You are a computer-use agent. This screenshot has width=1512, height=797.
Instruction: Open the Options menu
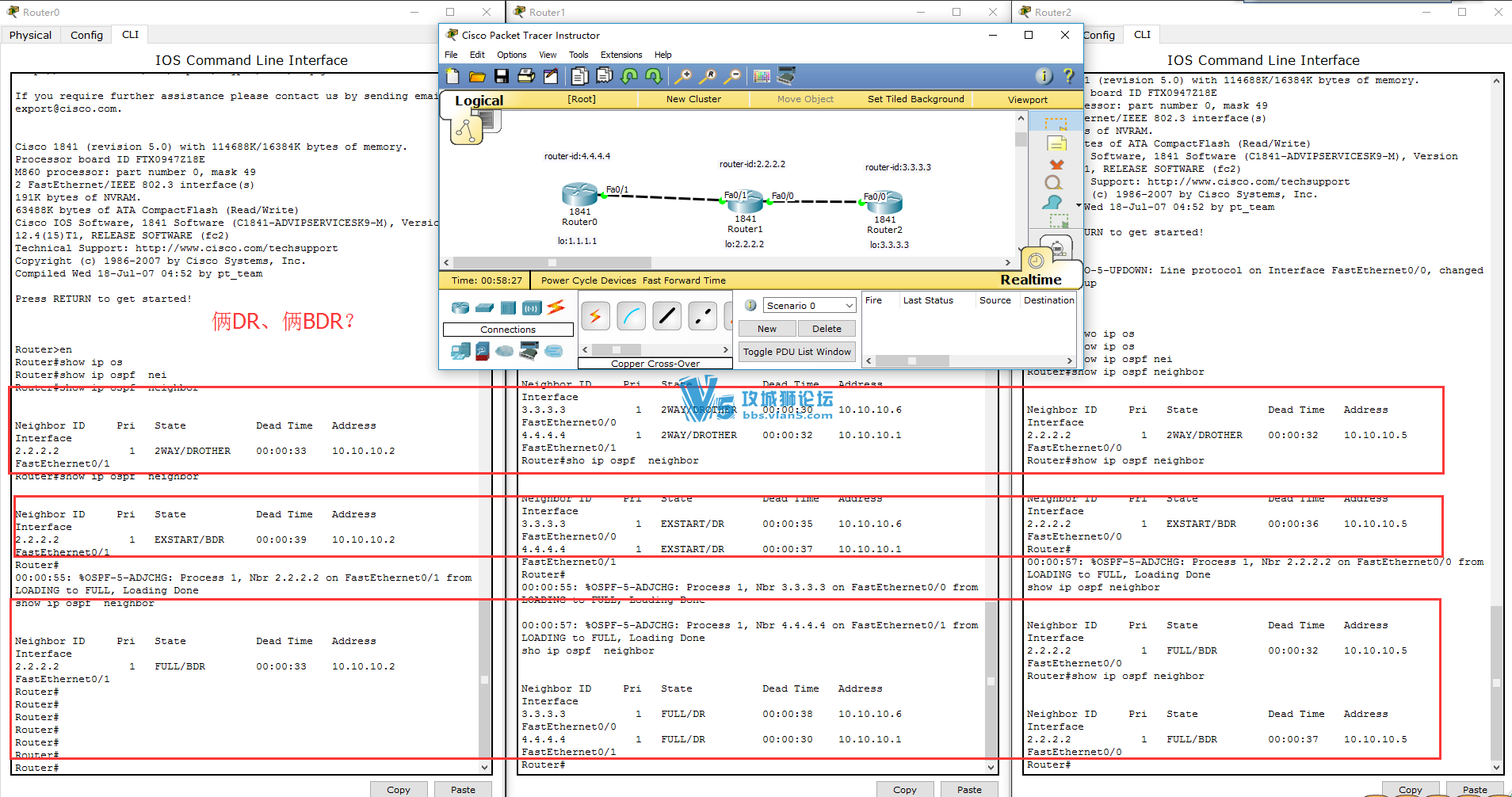pyautogui.click(x=512, y=55)
